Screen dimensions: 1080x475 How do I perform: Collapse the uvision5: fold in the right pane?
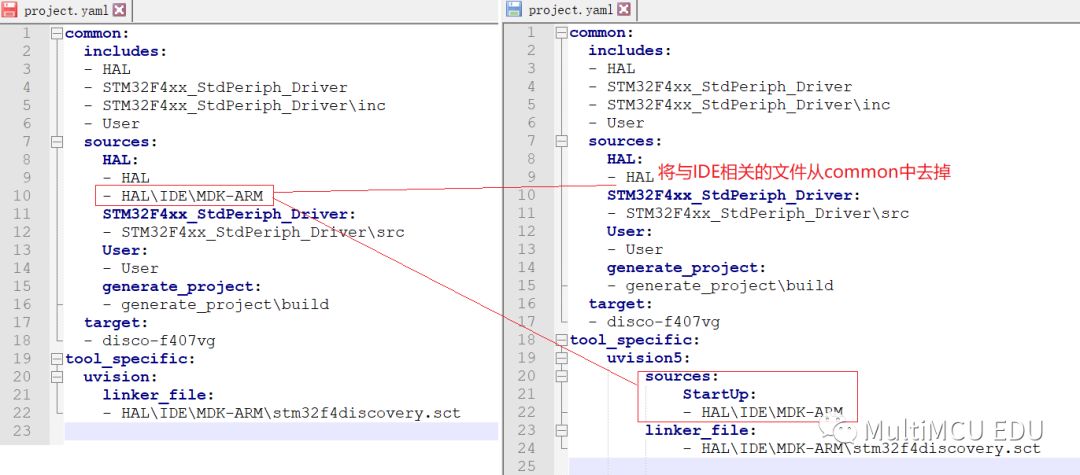tap(561, 358)
